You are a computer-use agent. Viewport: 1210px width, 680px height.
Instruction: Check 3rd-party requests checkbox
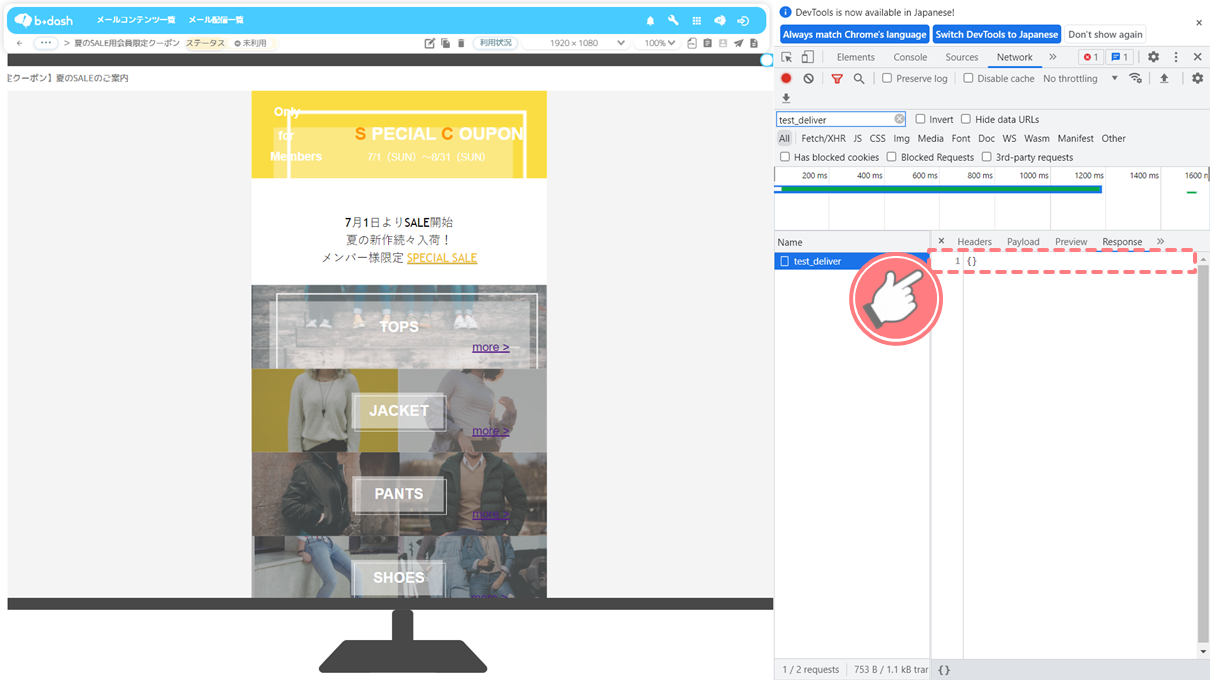[986, 157]
